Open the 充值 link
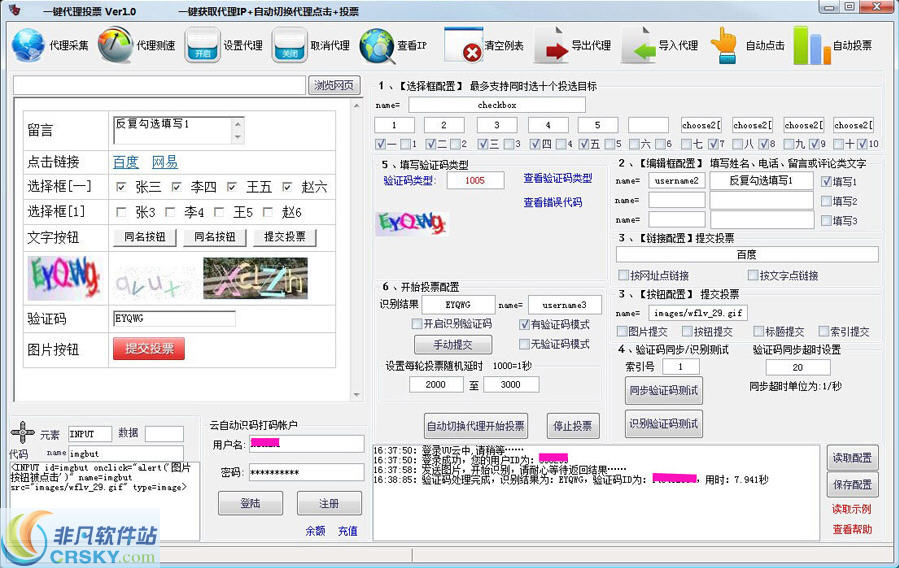 [x=347, y=531]
